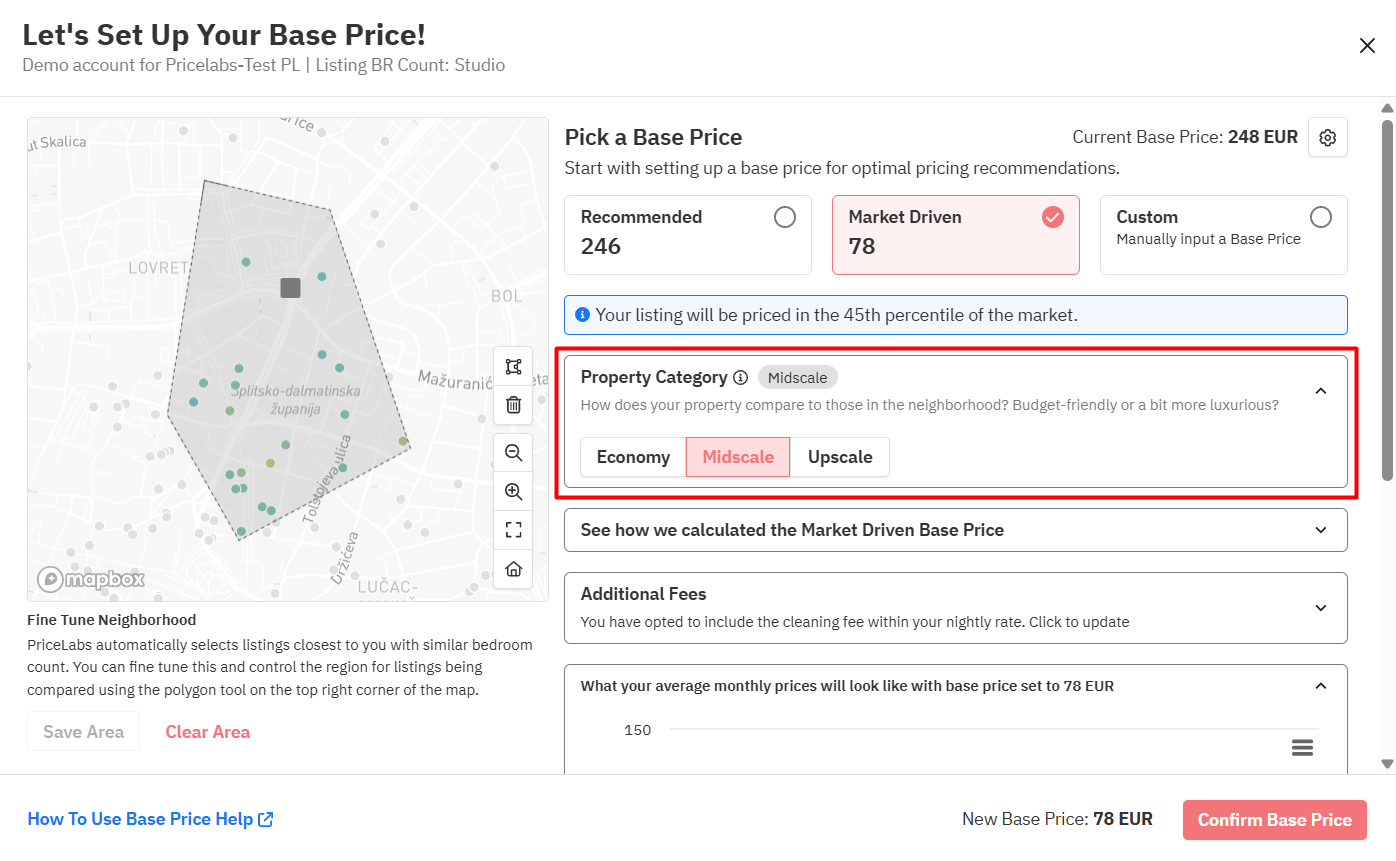Zoom in on the neighborhood map

point(513,491)
